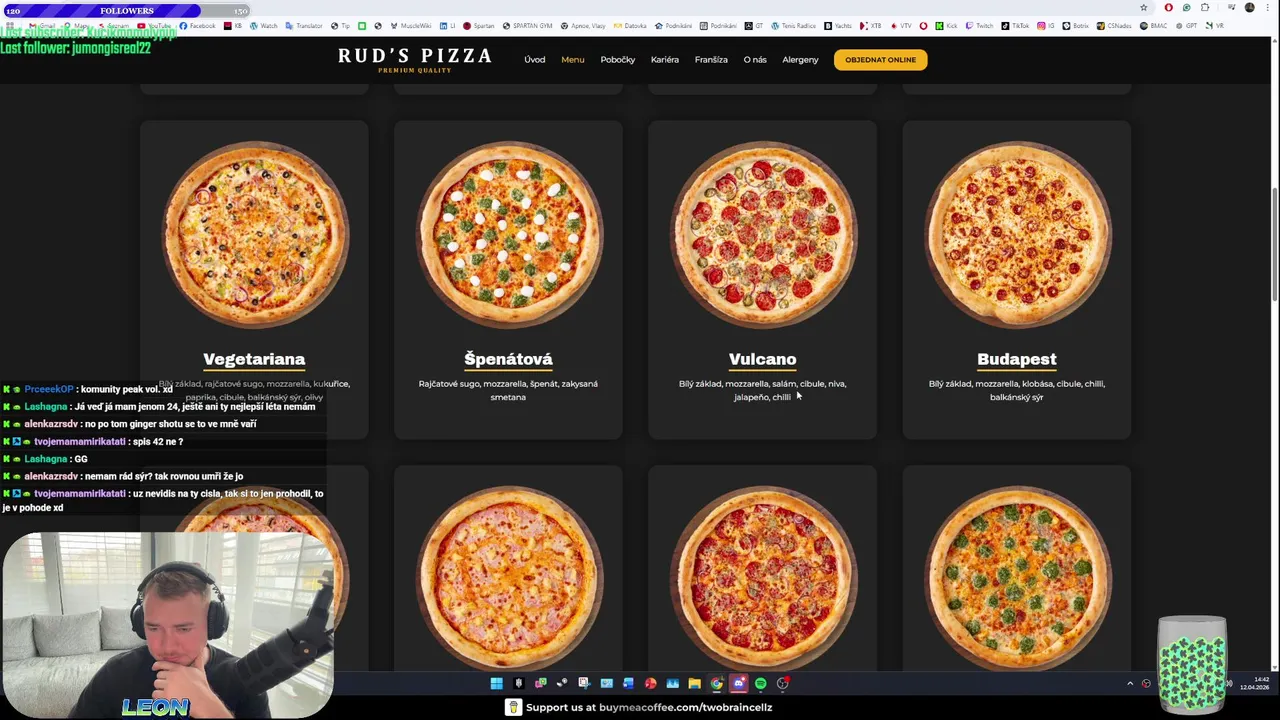
Task: Open Spotify from the taskbar
Action: click(x=760, y=684)
